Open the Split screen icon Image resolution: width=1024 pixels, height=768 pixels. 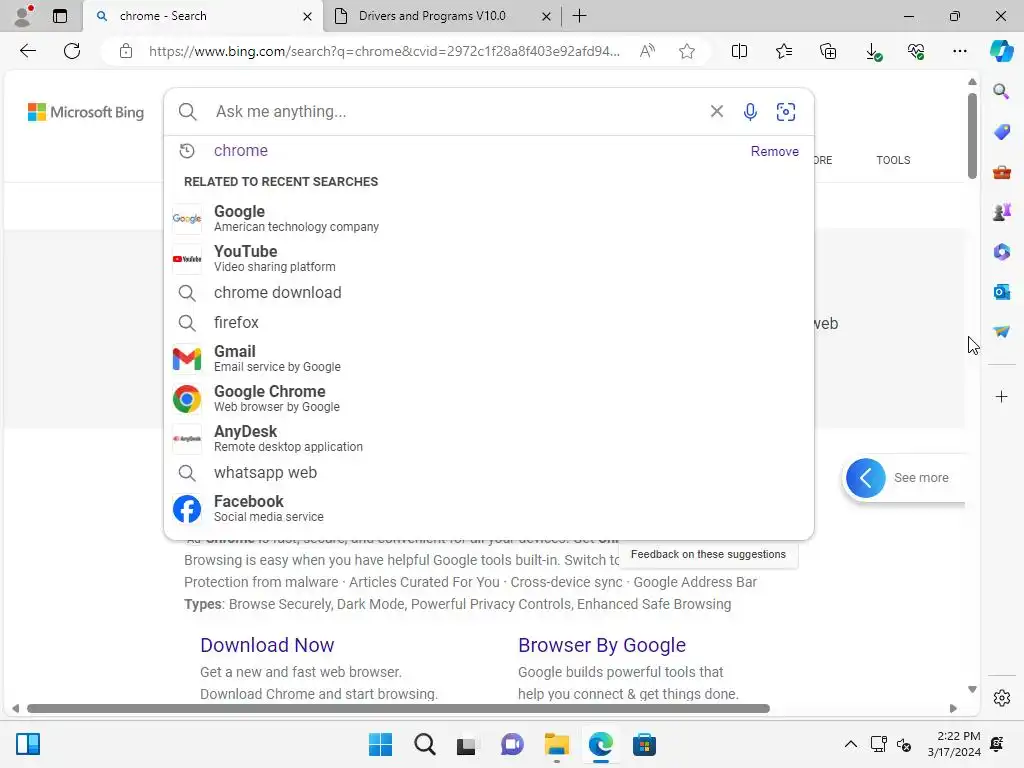click(x=739, y=51)
